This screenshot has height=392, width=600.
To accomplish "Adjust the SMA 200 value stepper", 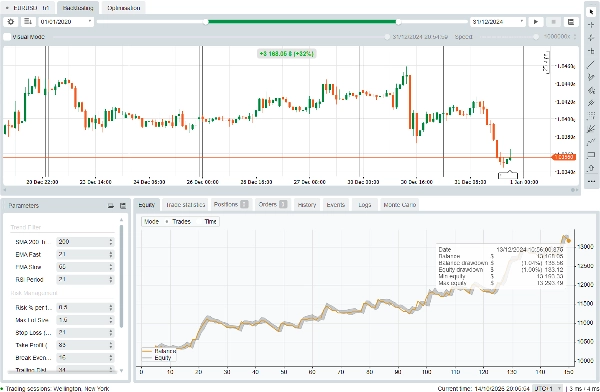I will click(x=111, y=242).
